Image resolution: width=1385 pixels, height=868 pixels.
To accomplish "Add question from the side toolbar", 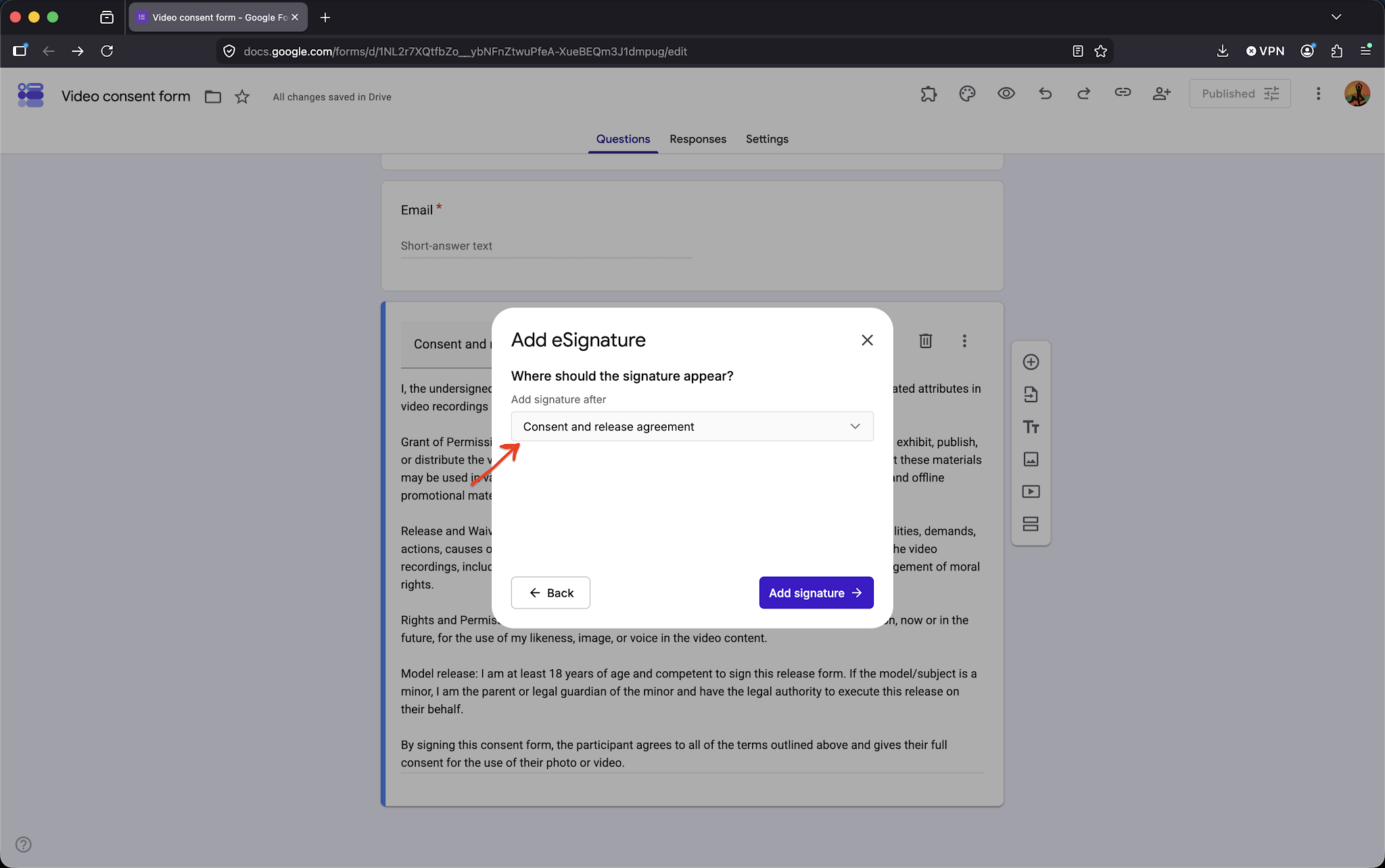I will tap(1031, 362).
